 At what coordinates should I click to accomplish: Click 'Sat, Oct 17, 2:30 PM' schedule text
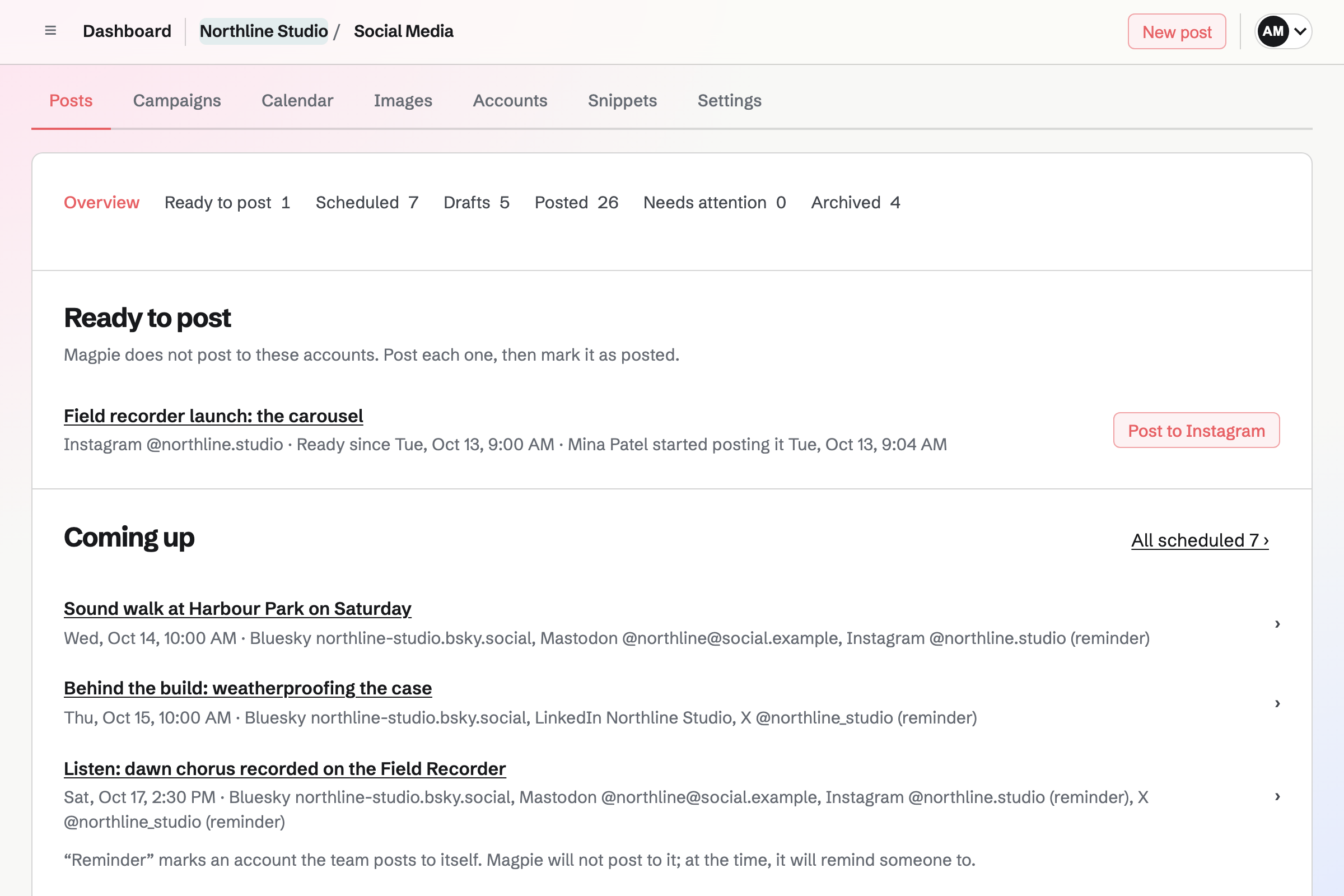(606, 809)
